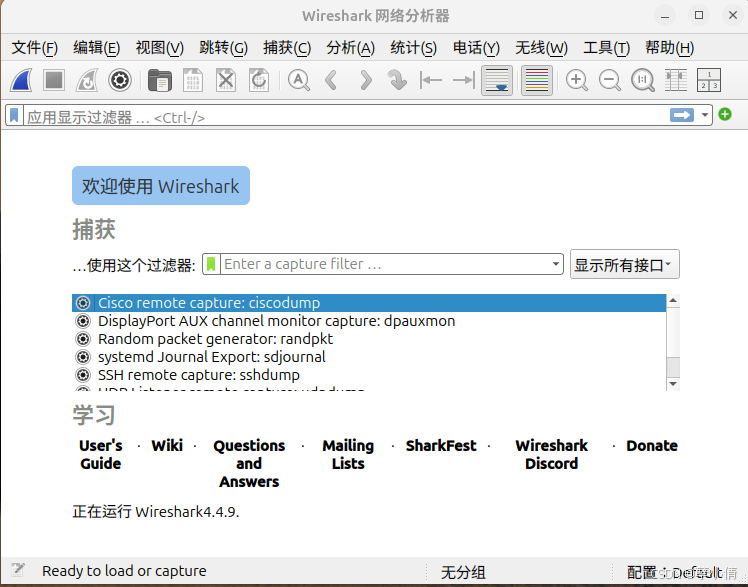The image size is (748, 587).
Task: Click the go to specified packet icon
Action: [397, 80]
